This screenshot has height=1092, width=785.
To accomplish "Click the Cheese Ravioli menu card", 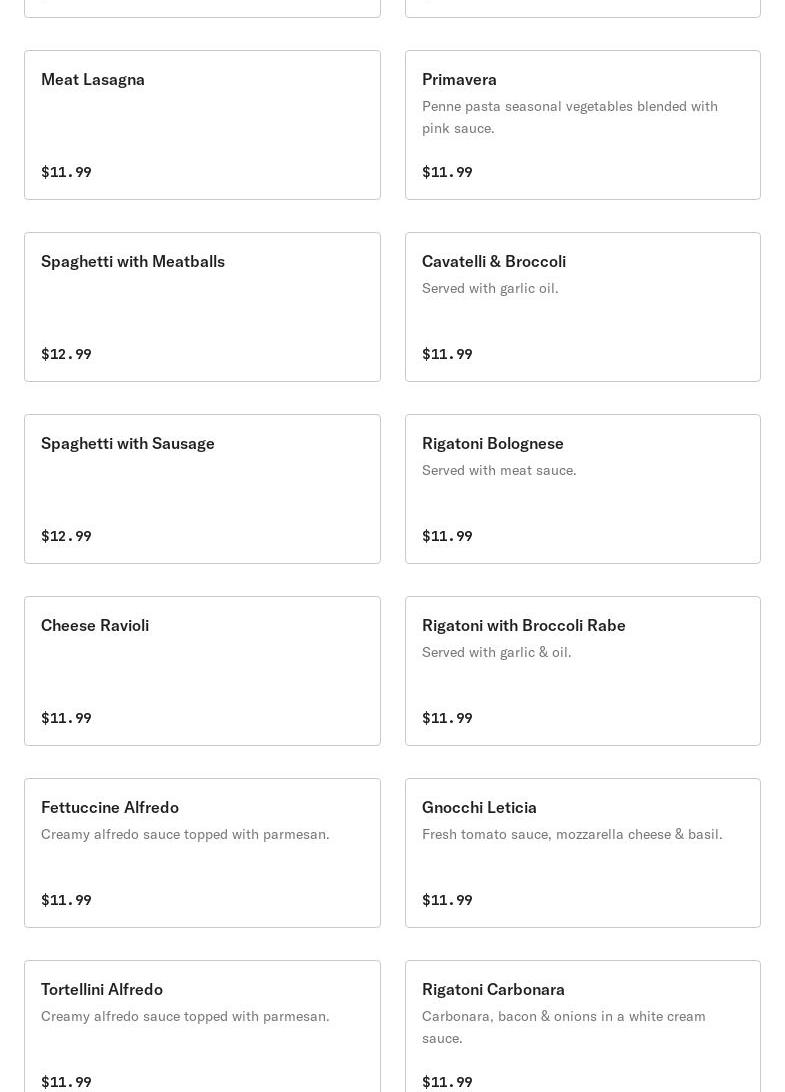I will pyautogui.click(x=202, y=671).
